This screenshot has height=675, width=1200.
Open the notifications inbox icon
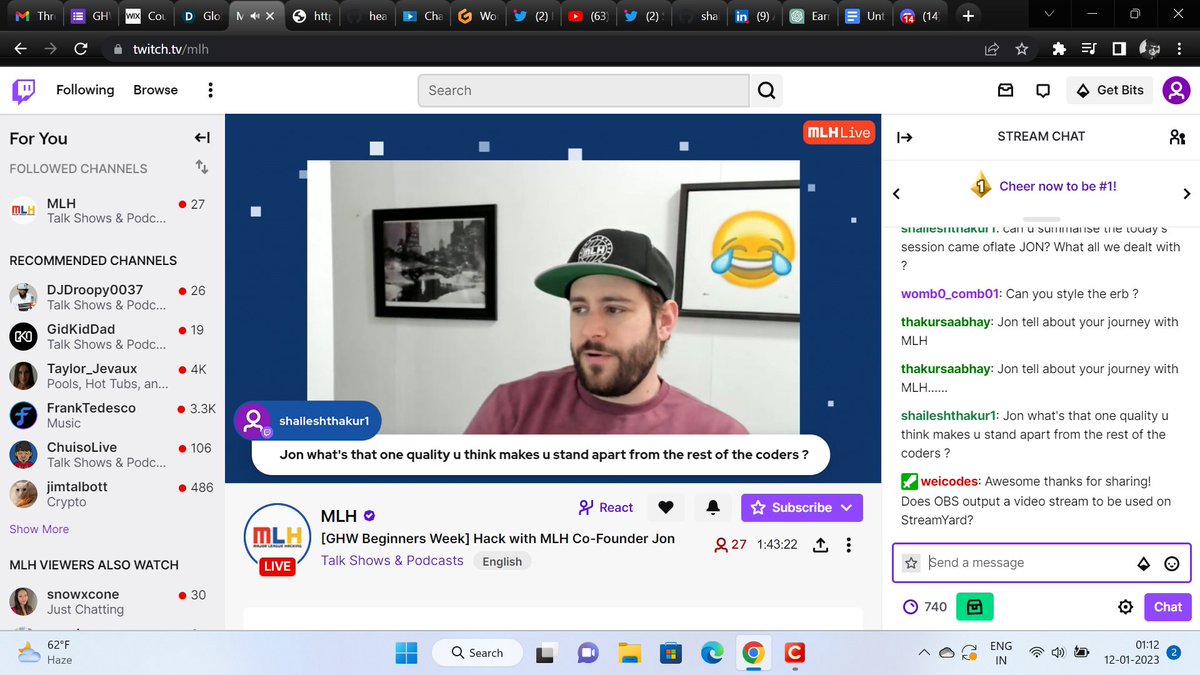click(1006, 90)
